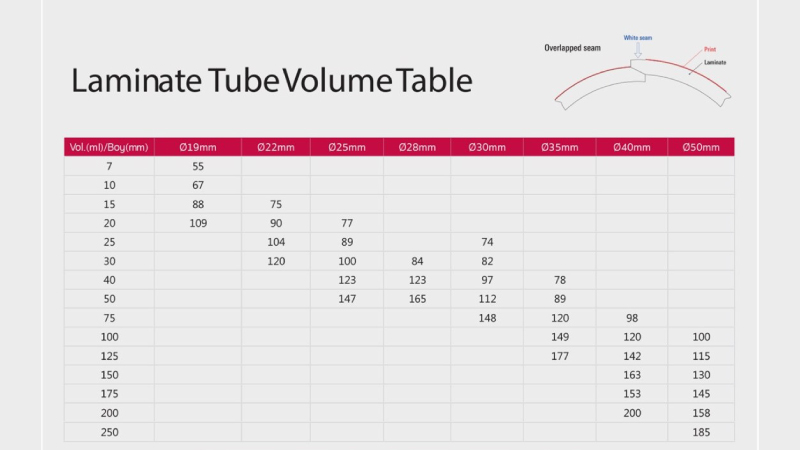This screenshot has height=450, width=800.
Task: Click the curved seam cross-section drawing
Action: click(643, 84)
